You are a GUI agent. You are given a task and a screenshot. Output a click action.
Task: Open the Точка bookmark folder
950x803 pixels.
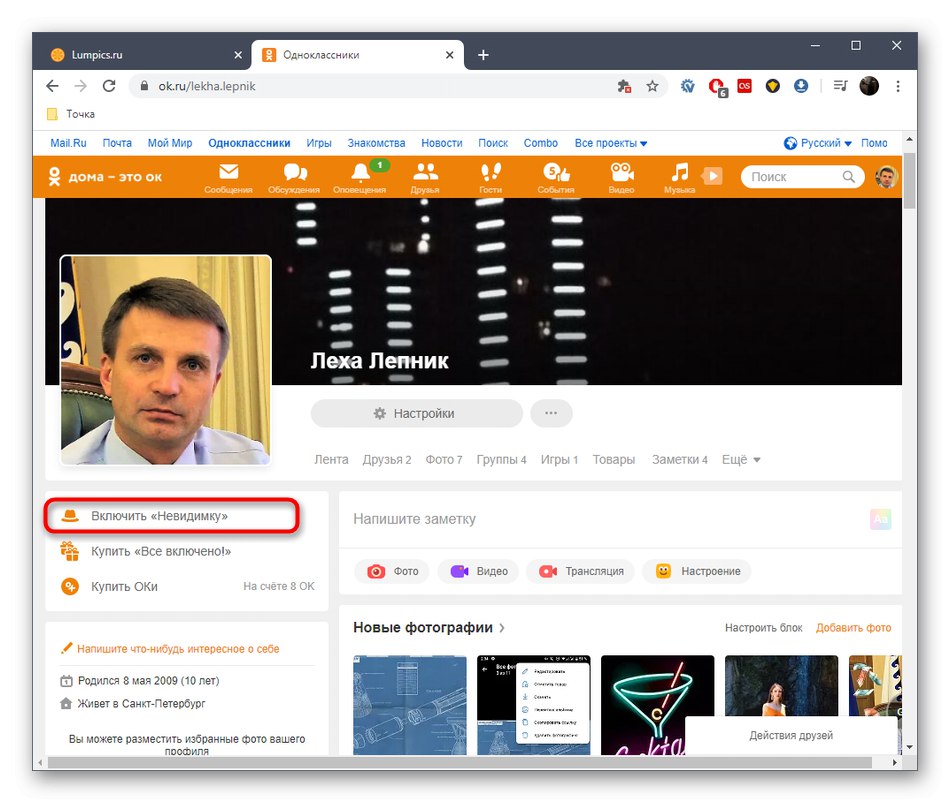click(x=71, y=114)
